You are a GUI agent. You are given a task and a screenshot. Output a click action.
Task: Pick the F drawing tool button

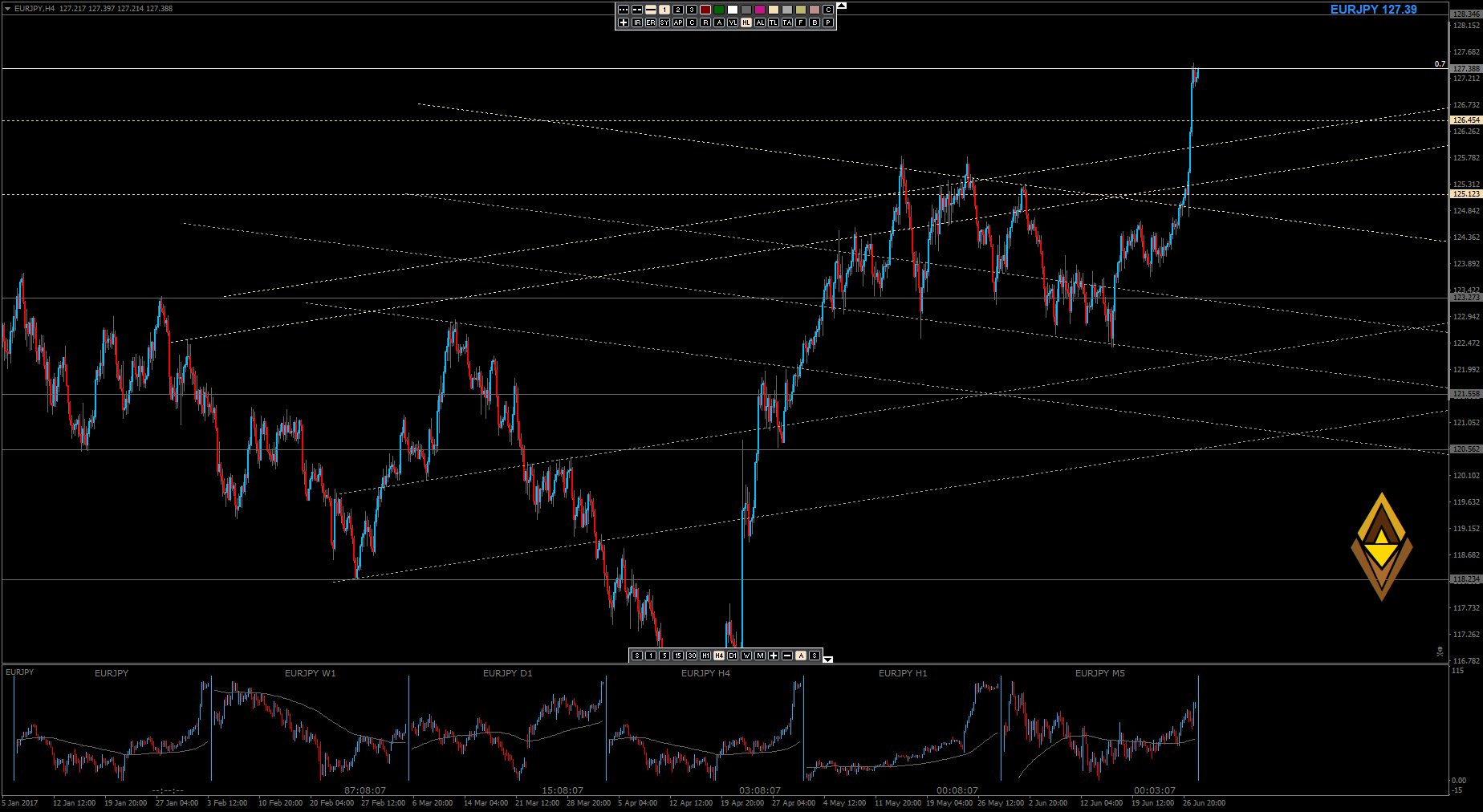(801, 22)
